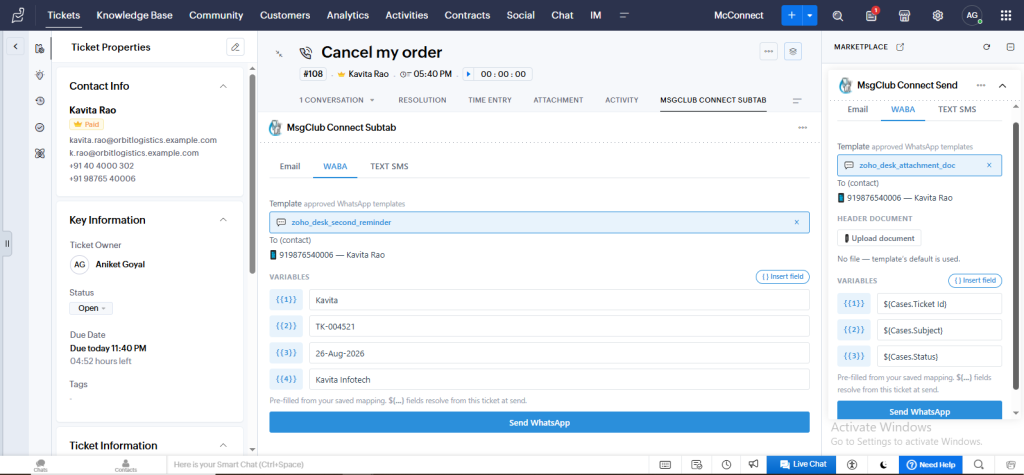Edit Ticket Properties with pencil icon

(x=235, y=47)
